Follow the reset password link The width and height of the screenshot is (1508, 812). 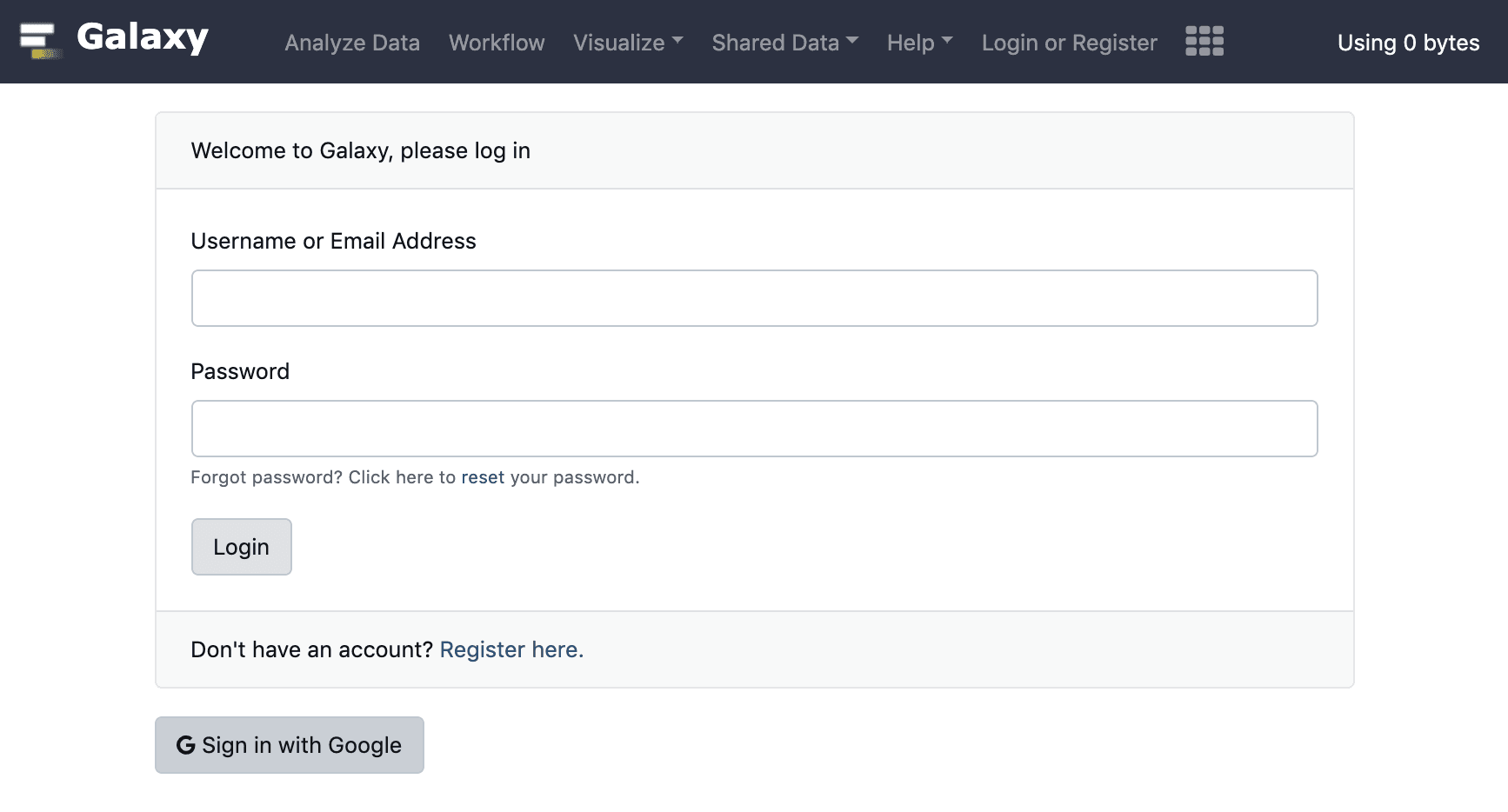click(x=483, y=477)
